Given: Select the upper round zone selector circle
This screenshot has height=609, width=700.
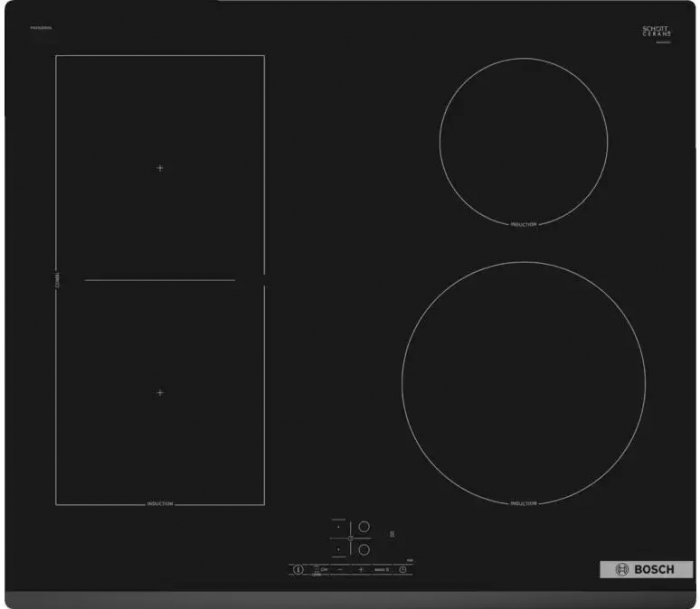Looking at the screenshot, I should (364, 526).
